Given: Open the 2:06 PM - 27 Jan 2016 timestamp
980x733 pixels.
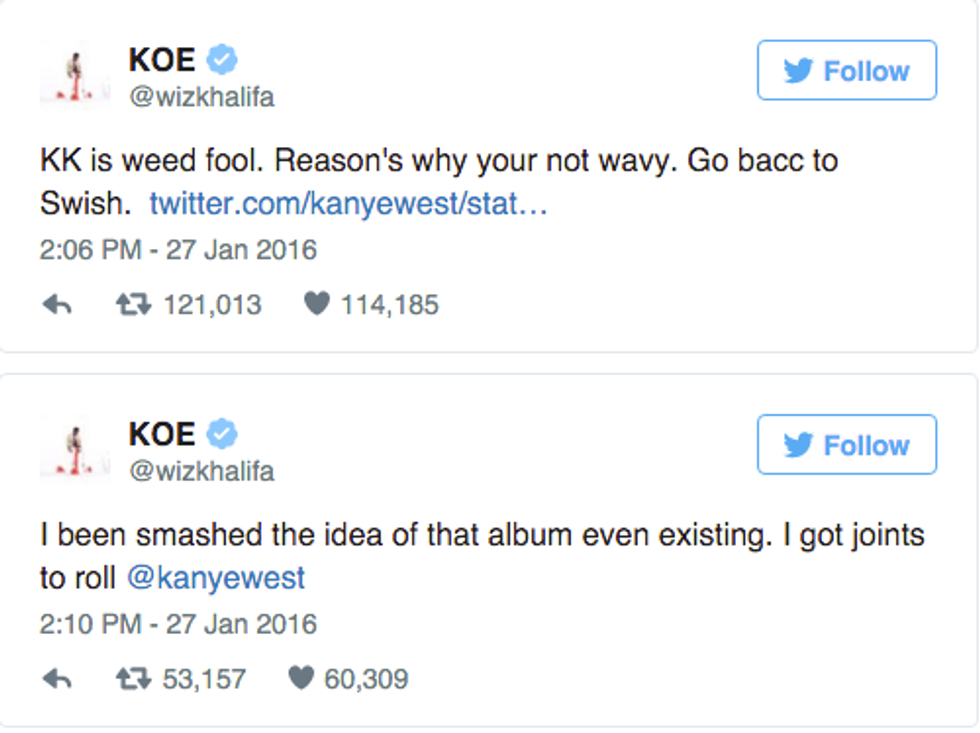Looking at the screenshot, I should click(x=178, y=249).
